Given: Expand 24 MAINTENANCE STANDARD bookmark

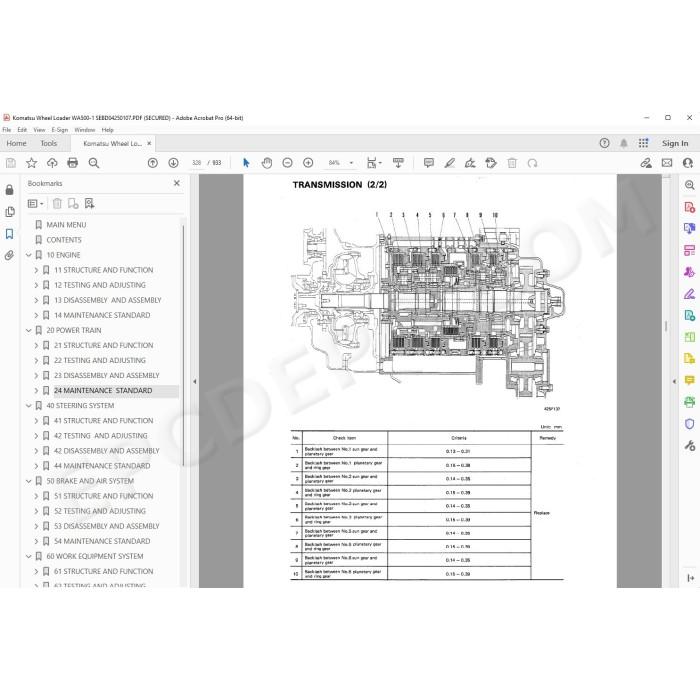Looking at the screenshot, I should 36,391.
